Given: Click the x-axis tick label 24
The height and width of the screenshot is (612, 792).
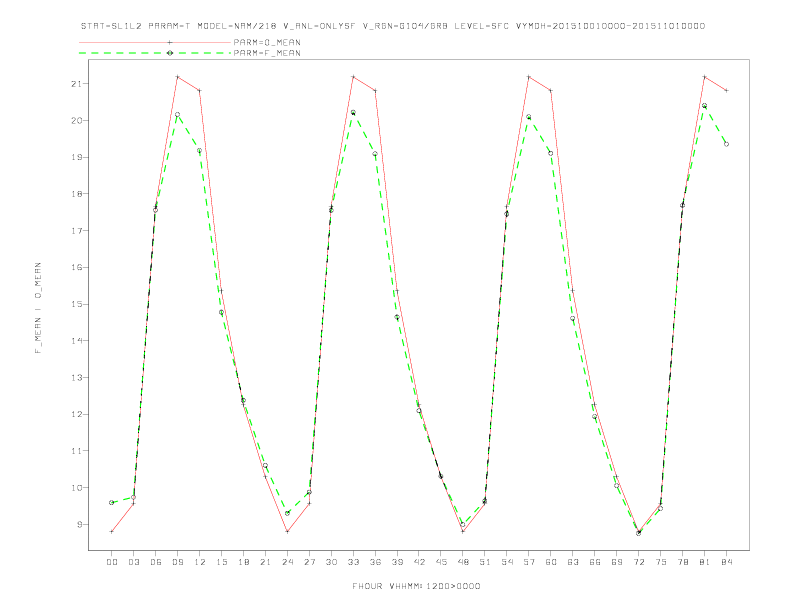Looking at the screenshot, I should tap(287, 562).
